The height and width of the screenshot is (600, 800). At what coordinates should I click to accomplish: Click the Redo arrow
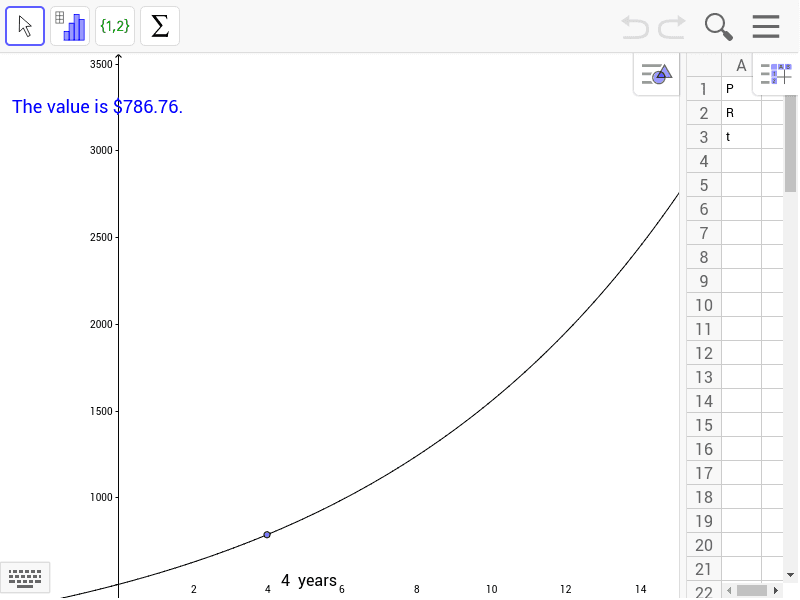tap(672, 26)
